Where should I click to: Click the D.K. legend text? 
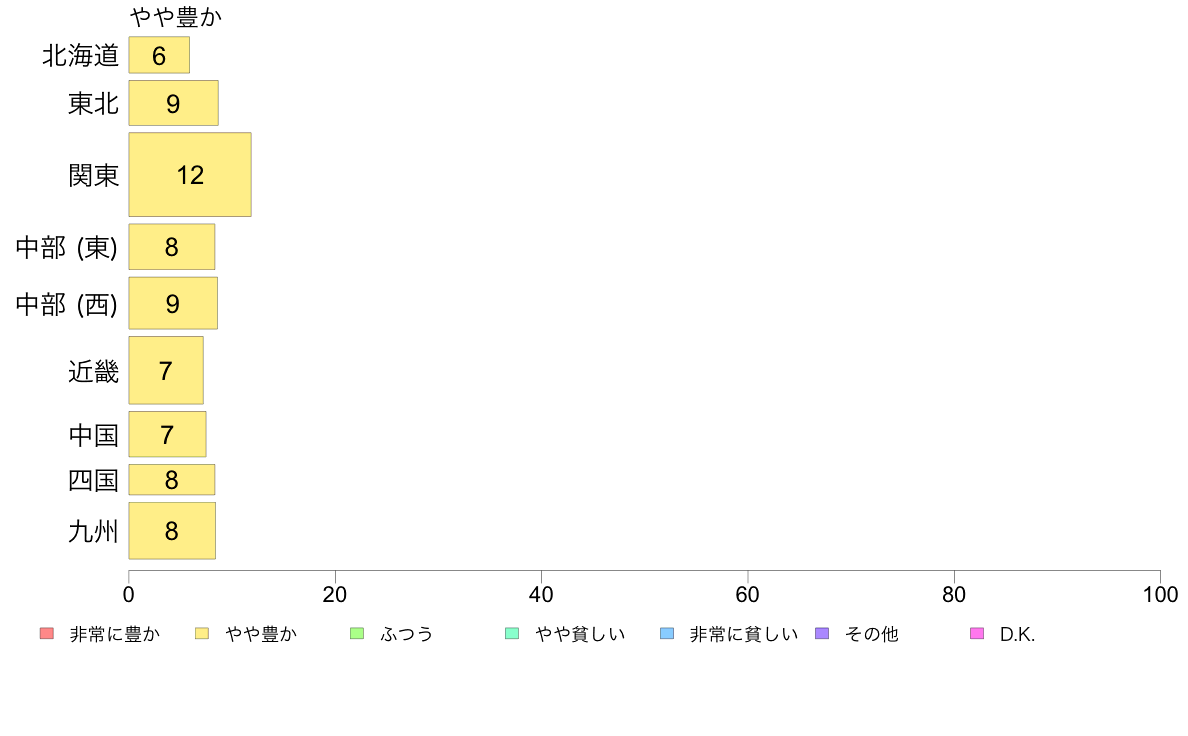click(1018, 634)
